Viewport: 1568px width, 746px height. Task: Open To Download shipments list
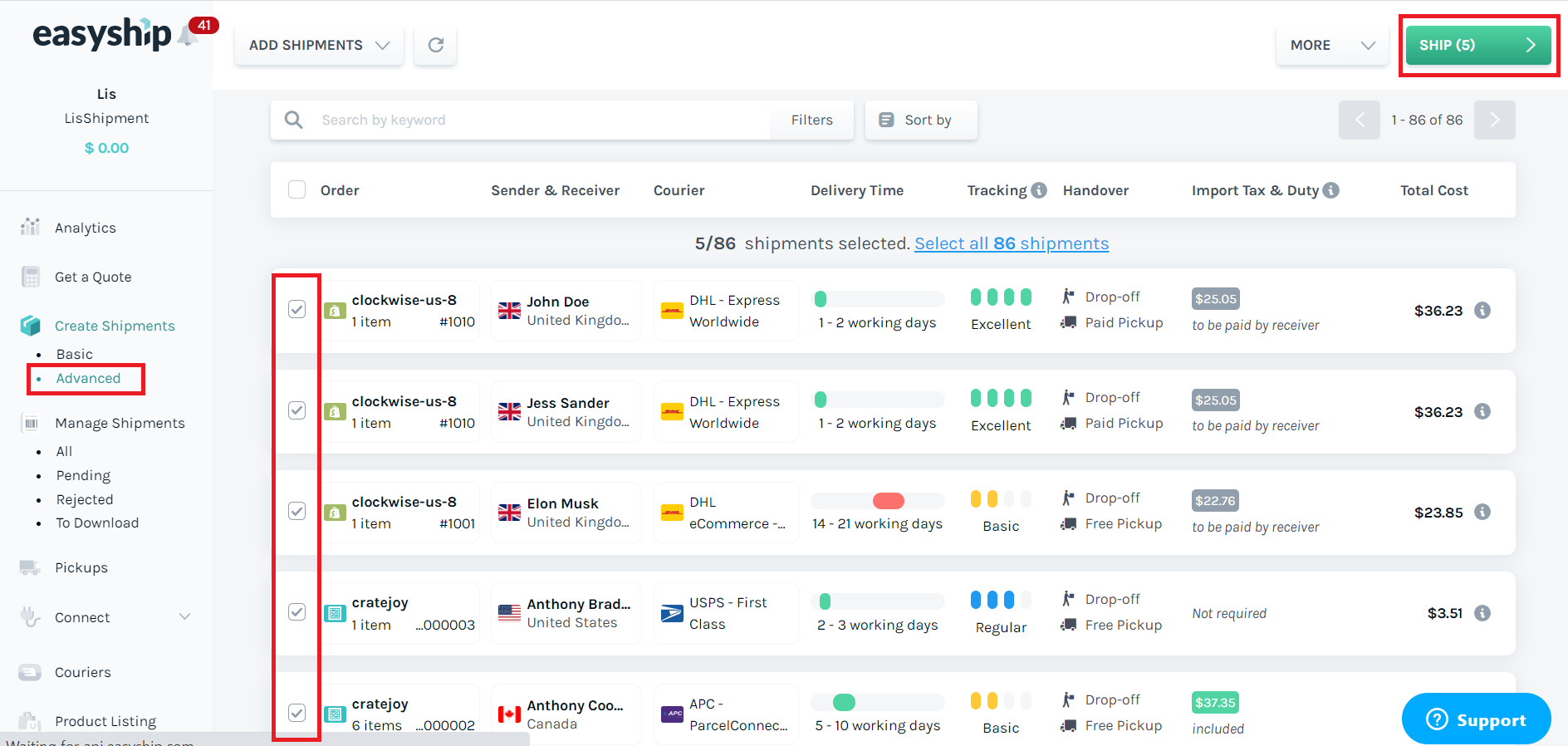tap(97, 523)
